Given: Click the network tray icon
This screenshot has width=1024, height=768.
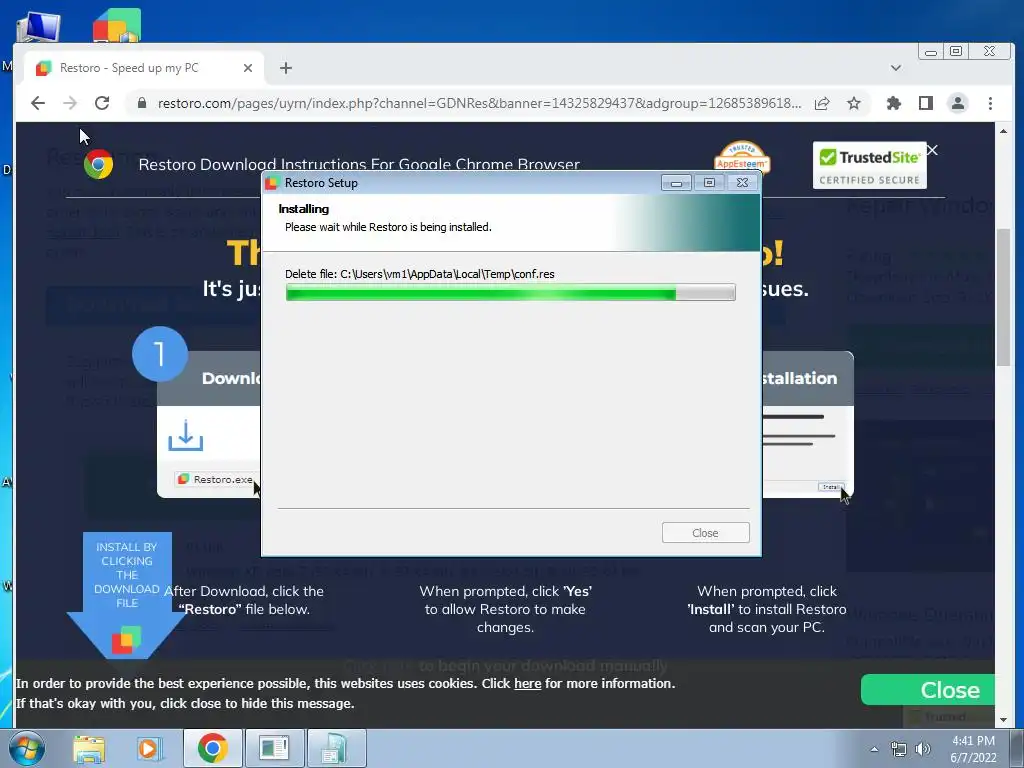Looking at the screenshot, I should click(899, 749).
